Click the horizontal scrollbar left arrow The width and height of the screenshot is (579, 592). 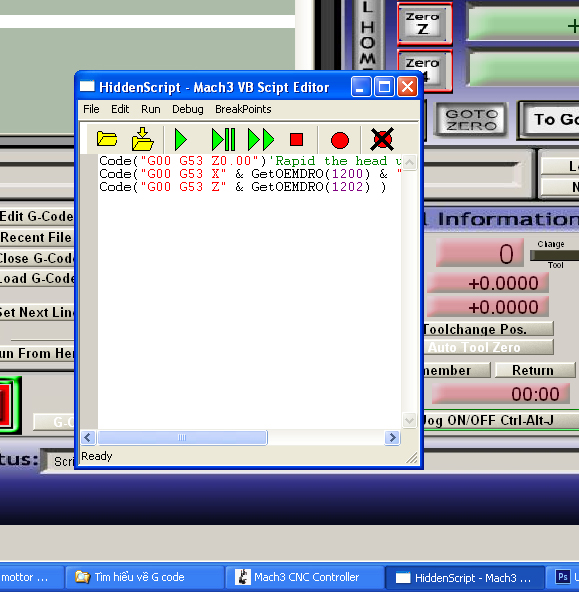click(88, 438)
